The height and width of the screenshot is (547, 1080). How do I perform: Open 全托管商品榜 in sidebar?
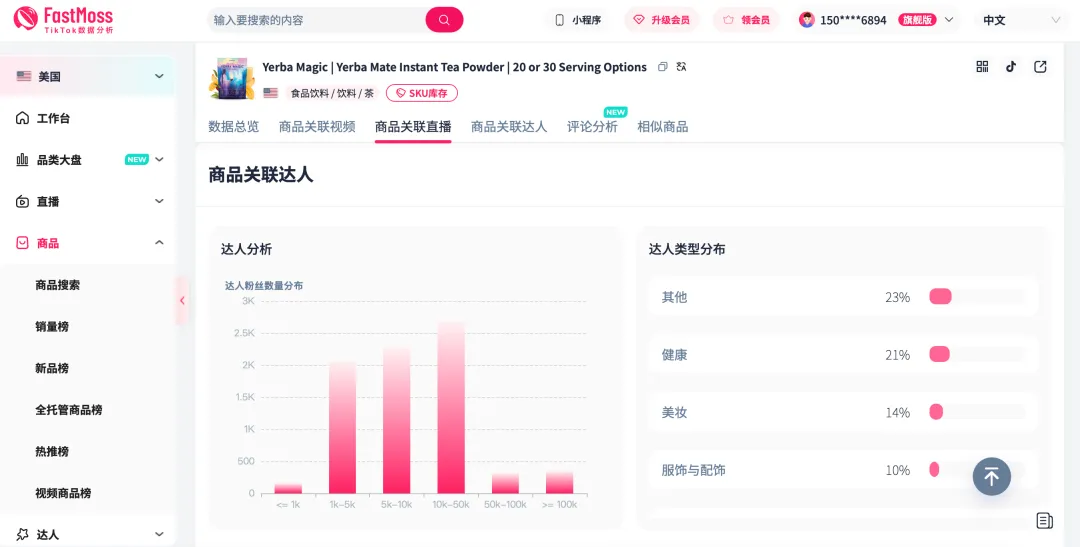pyautogui.click(x=69, y=409)
